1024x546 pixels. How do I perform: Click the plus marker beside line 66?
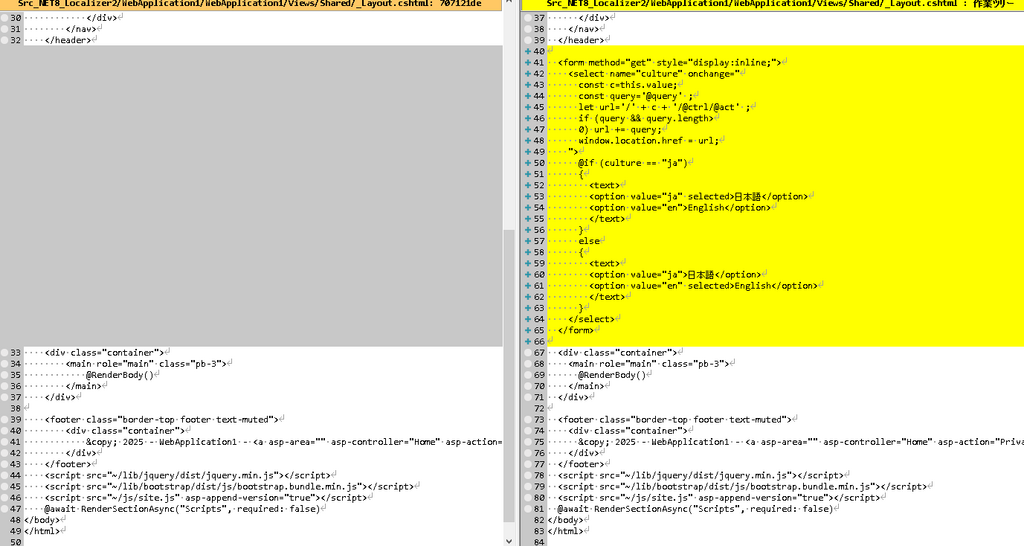click(x=527, y=342)
